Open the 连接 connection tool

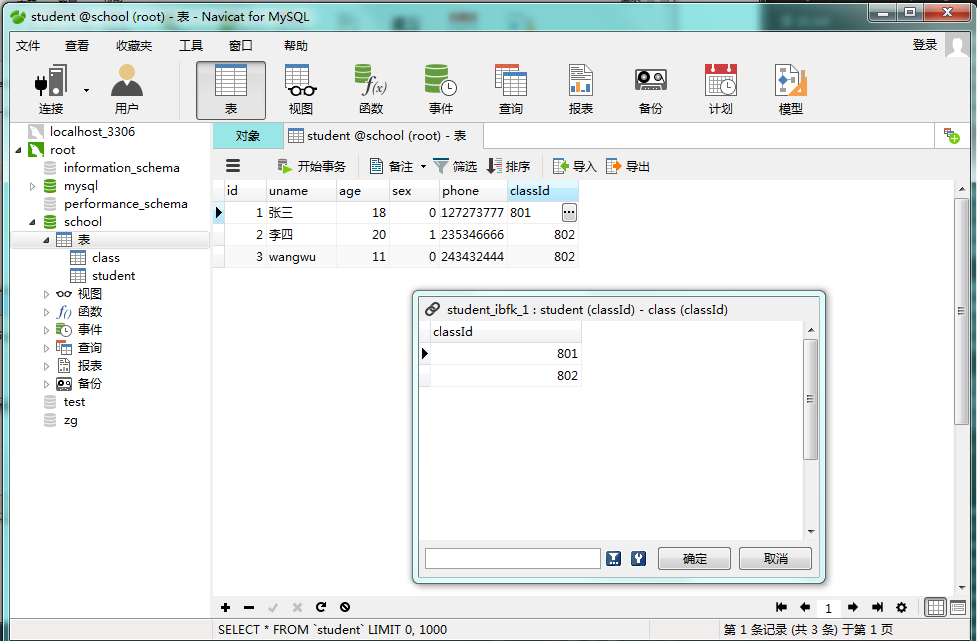click(50, 90)
